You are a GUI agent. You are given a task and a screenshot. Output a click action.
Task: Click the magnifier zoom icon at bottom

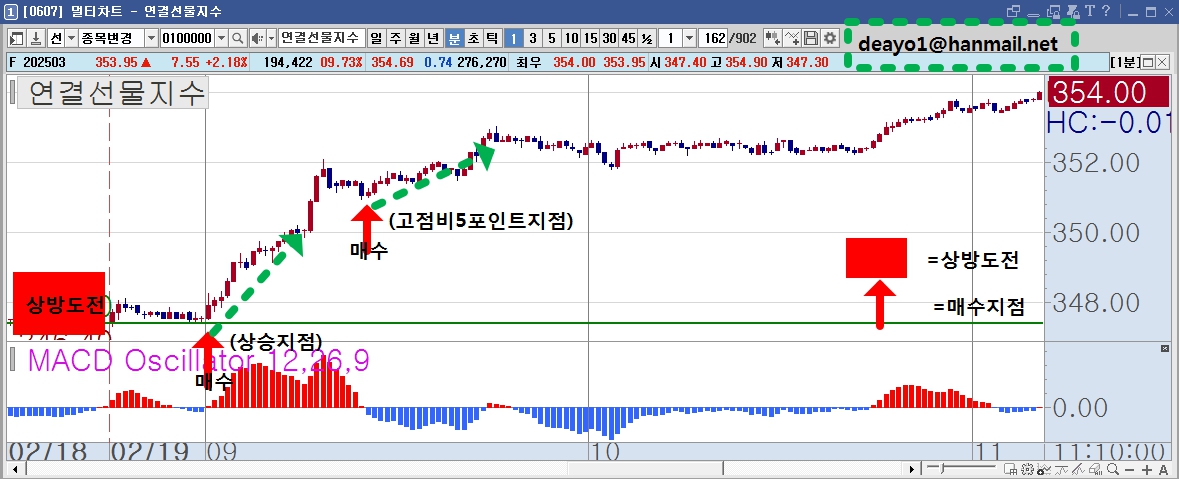pyautogui.click(x=1113, y=469)
